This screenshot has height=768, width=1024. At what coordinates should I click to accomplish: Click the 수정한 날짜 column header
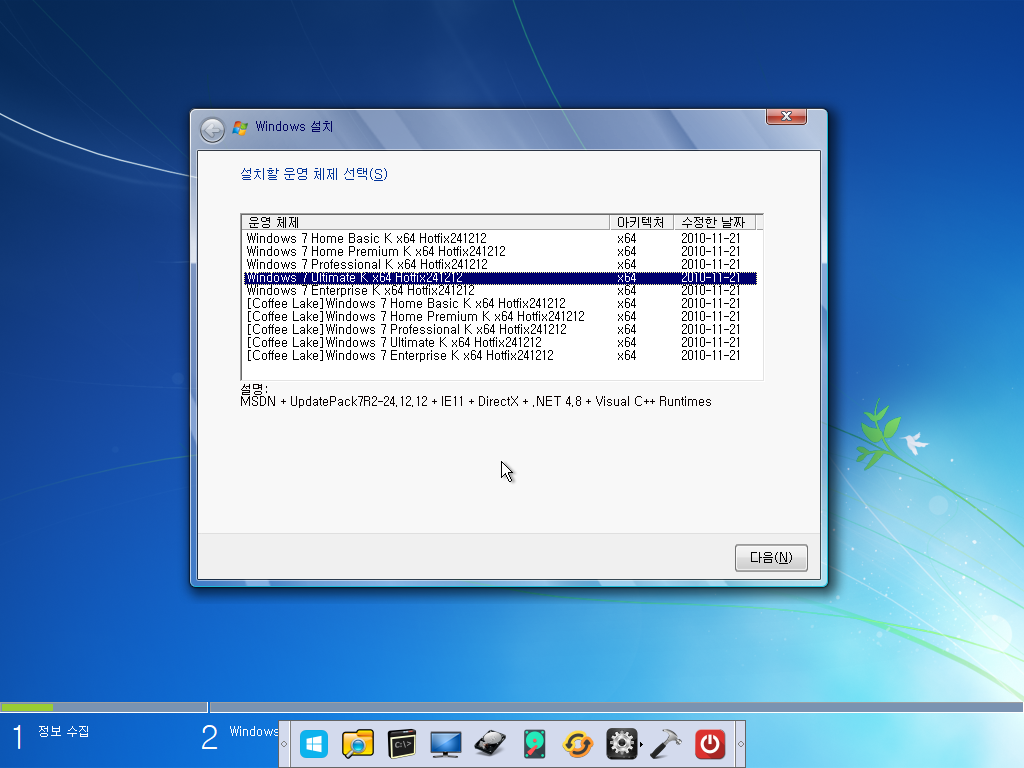coord(714,223)
